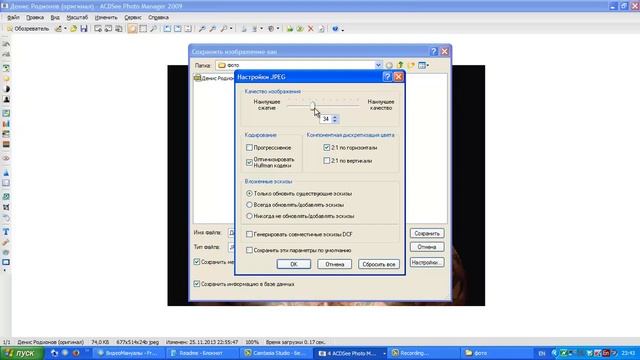The width and height of the screenshot is (640, 360).
Task: Enable 2:1 по вертикали checkbox
Action: click(327, 161)
